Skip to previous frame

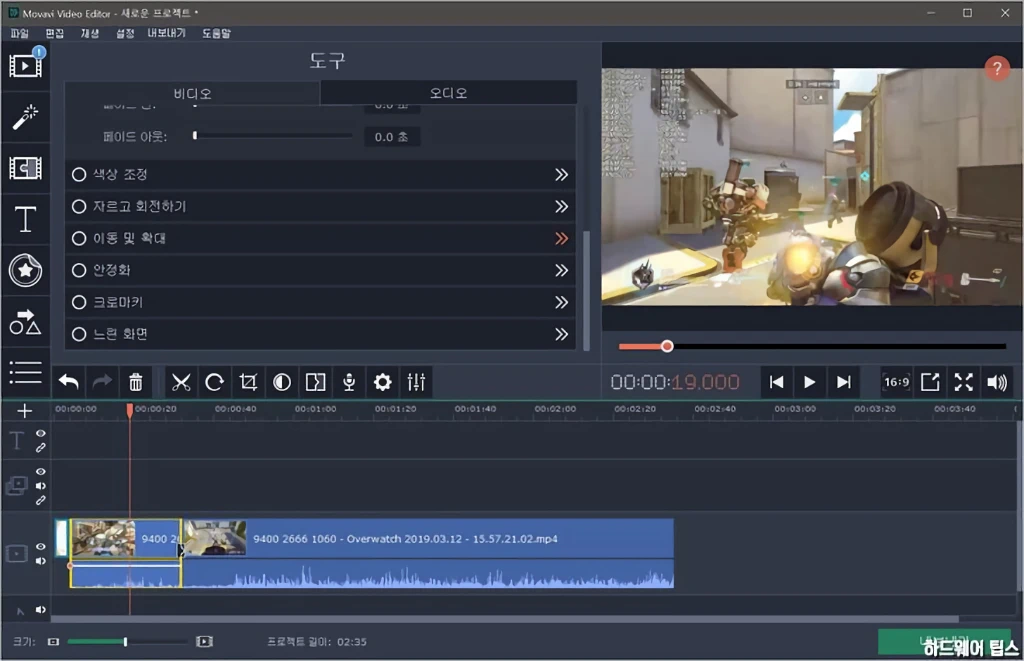click(x=776, y=382)
